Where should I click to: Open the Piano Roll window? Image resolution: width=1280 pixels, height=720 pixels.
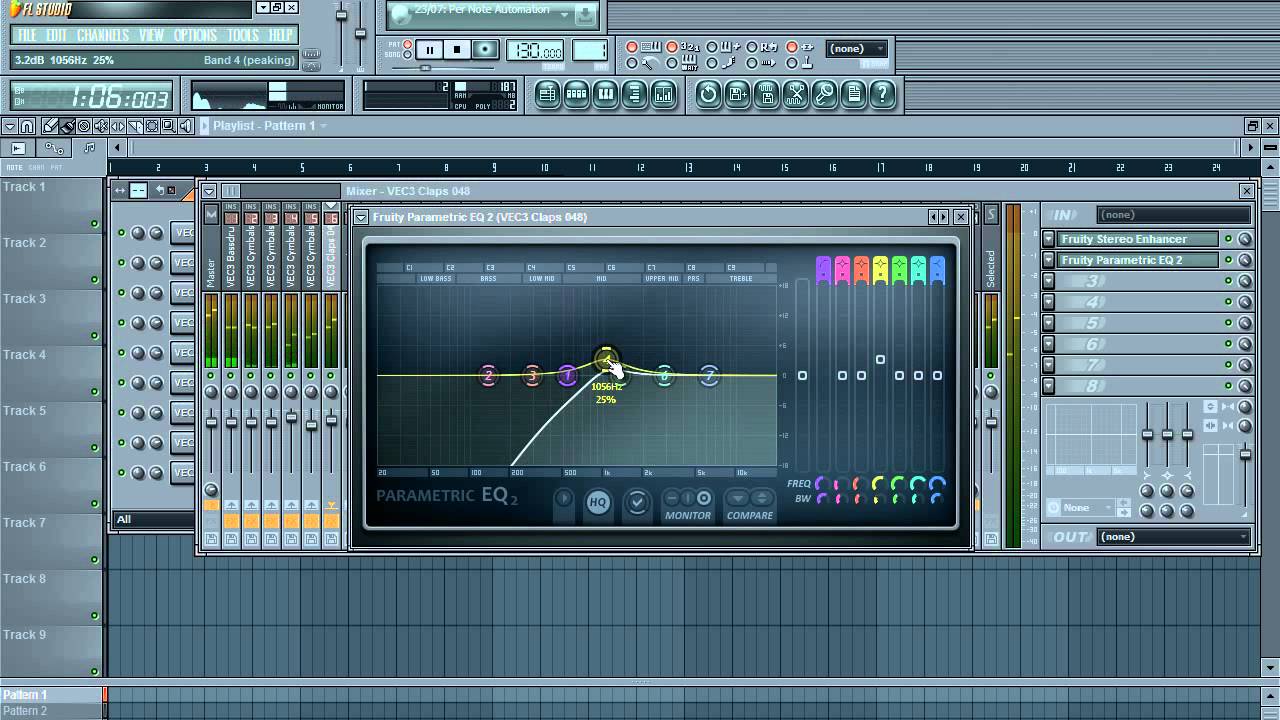[x=605, y=95]
